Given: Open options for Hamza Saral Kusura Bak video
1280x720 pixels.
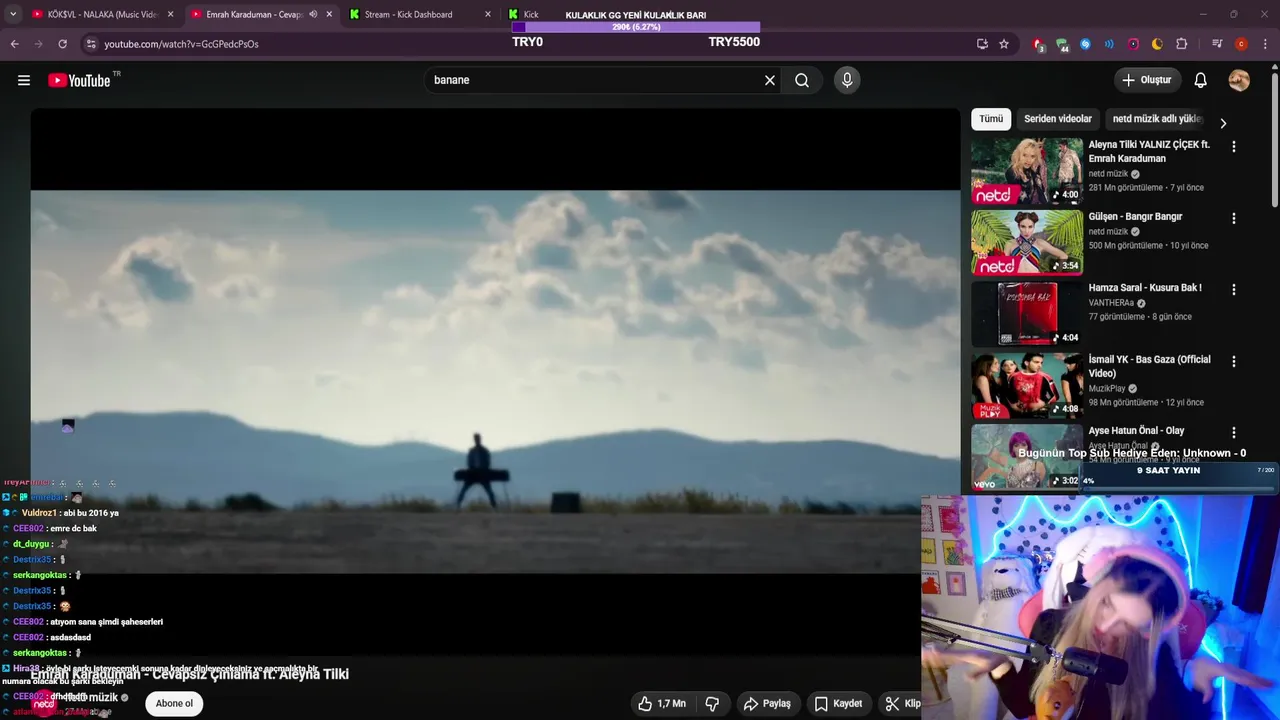Looking at the screenshot, I should click(x=1234, y=289).
